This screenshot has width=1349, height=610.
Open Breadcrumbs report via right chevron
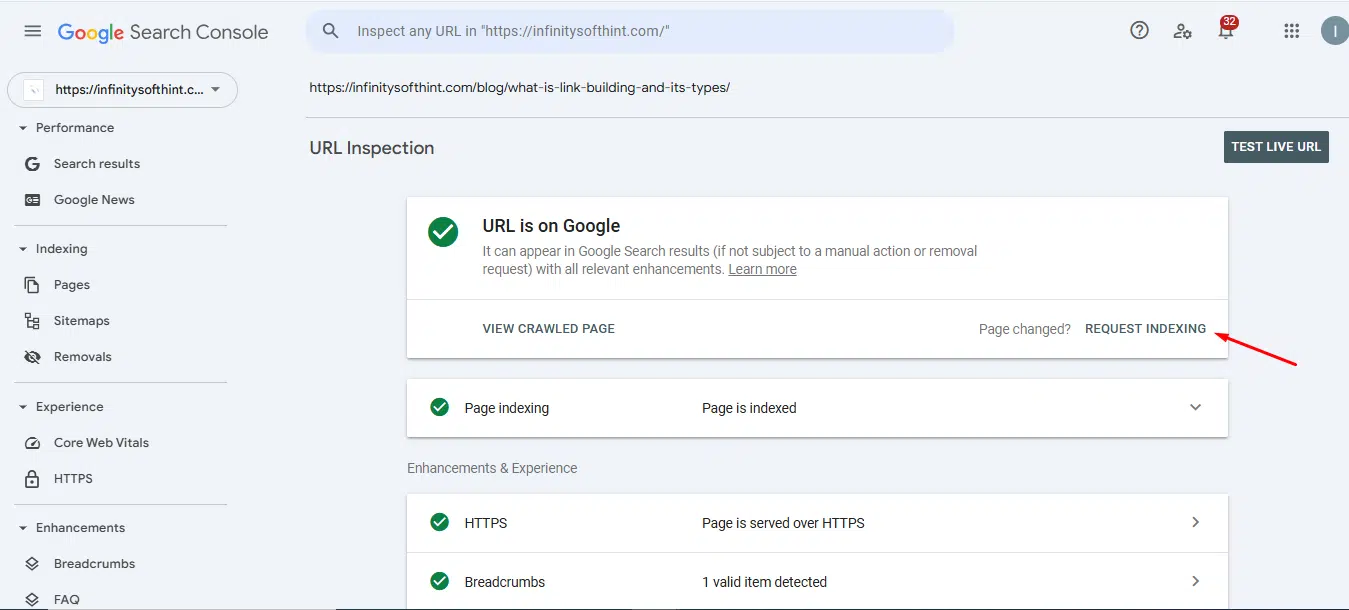(x=1195, y=581)
